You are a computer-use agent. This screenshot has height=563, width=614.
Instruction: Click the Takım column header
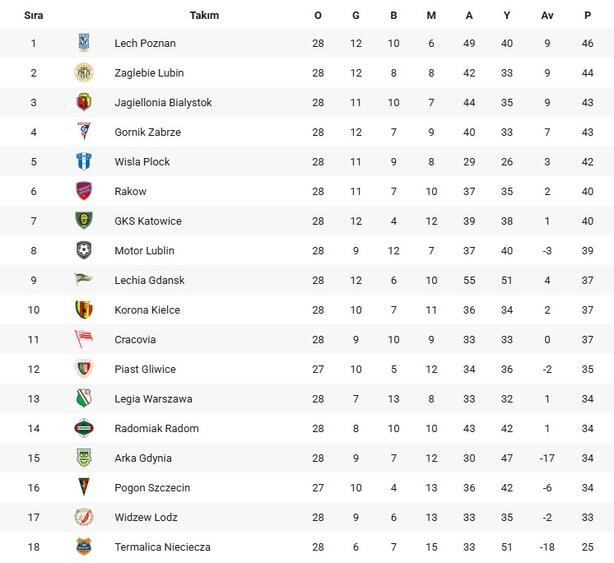[204, 15]
